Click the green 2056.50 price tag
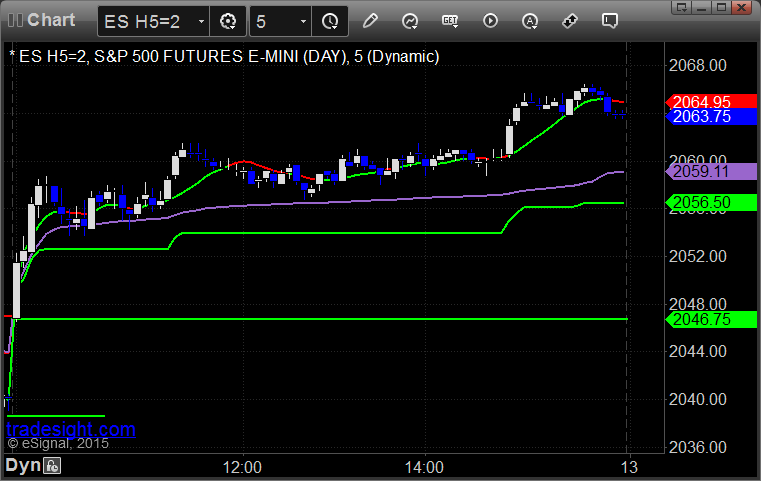Viewport: 761px width, 481px height. (x=711, y=202)
